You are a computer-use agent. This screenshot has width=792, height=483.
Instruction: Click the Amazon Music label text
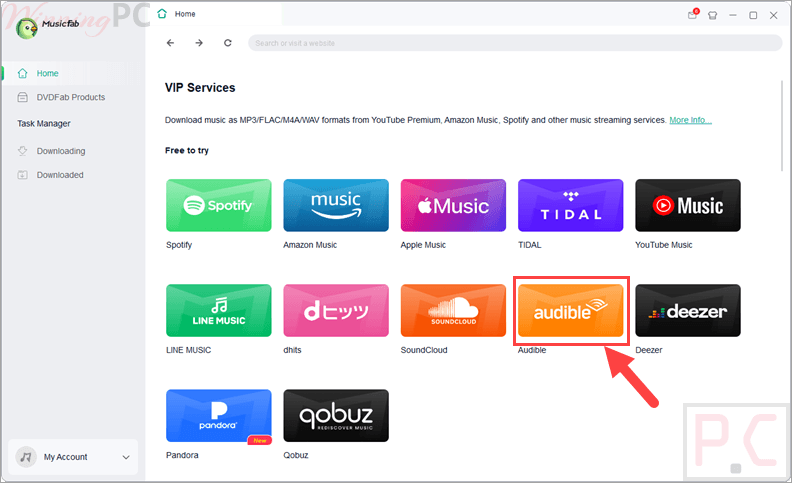pos(310,245)
